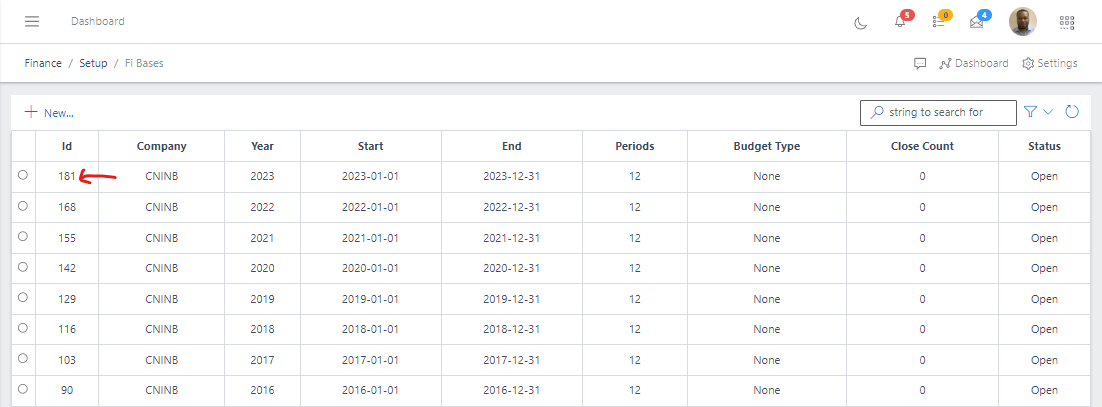Open the apps grid launcher
The height and width of the screenshot is (407, 1102).
pyautogui.click(x=1067, y=22)
